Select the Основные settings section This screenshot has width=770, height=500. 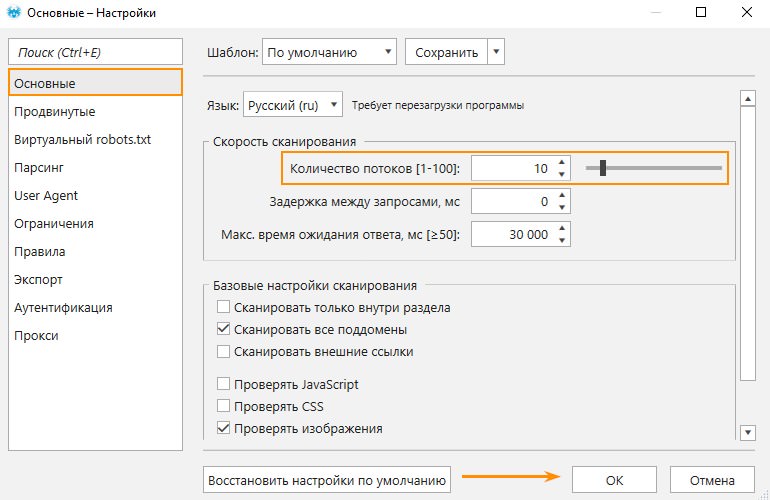(95, 83)
